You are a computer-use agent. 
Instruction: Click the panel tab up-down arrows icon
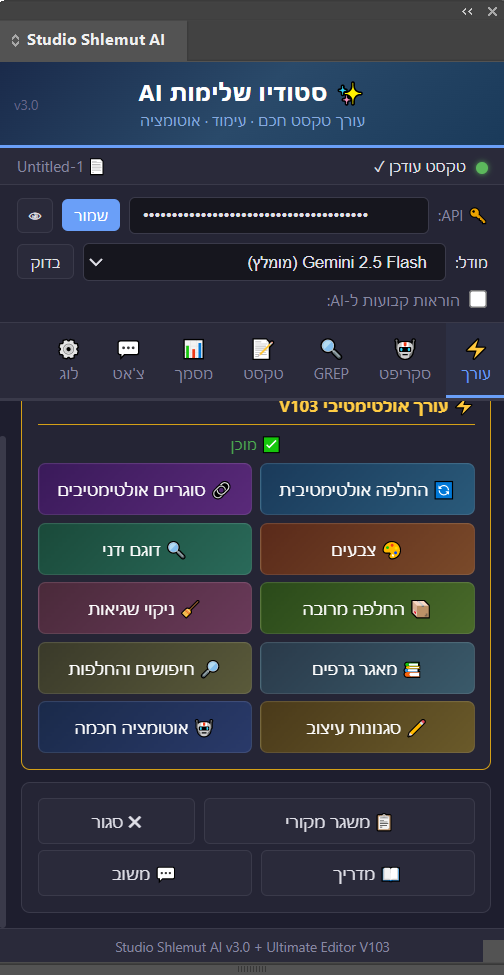pos(16,41)
